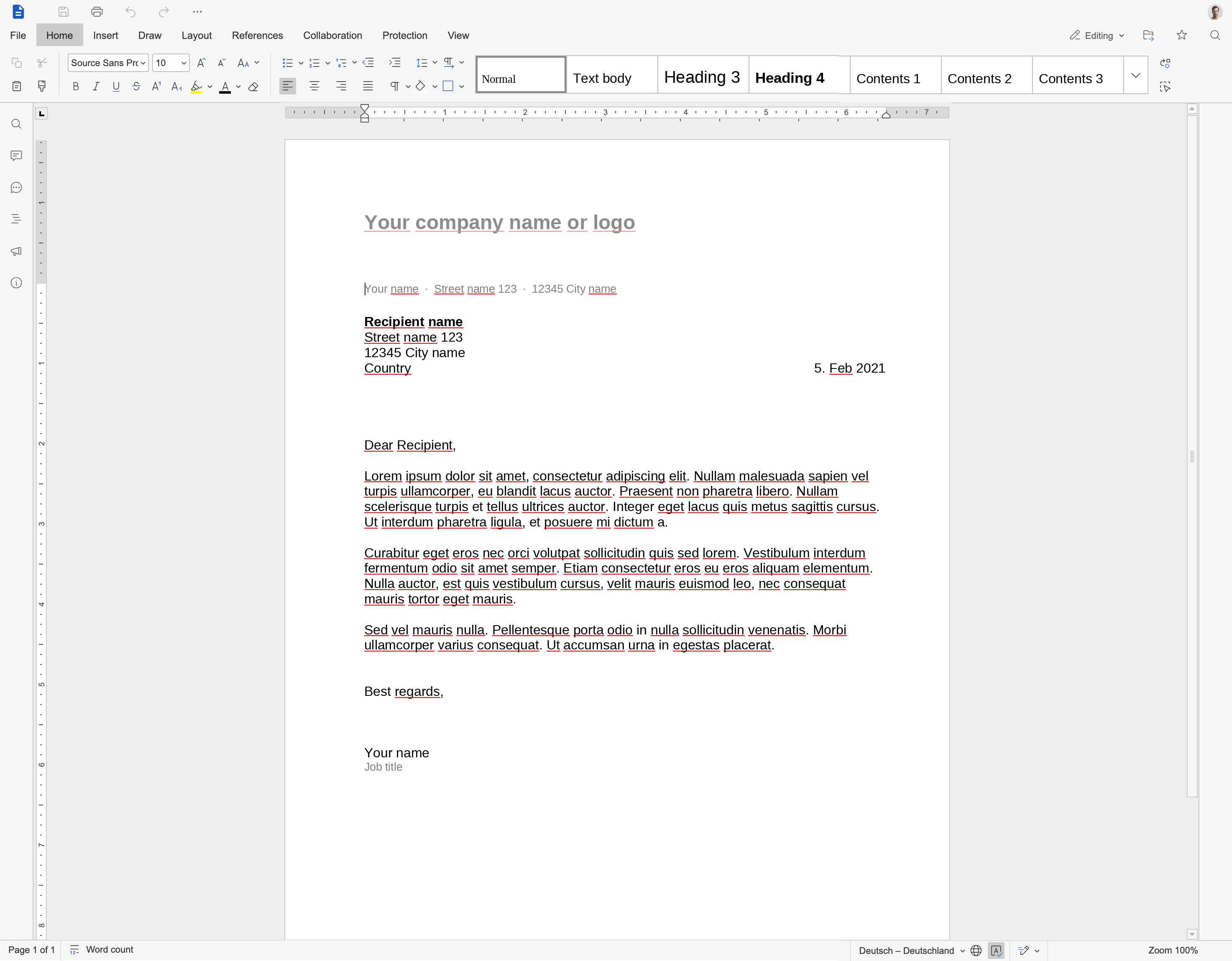This screenshot has width=1232, height=961.
Task: Expand the styles gallery arrow
Action: 1135,75
